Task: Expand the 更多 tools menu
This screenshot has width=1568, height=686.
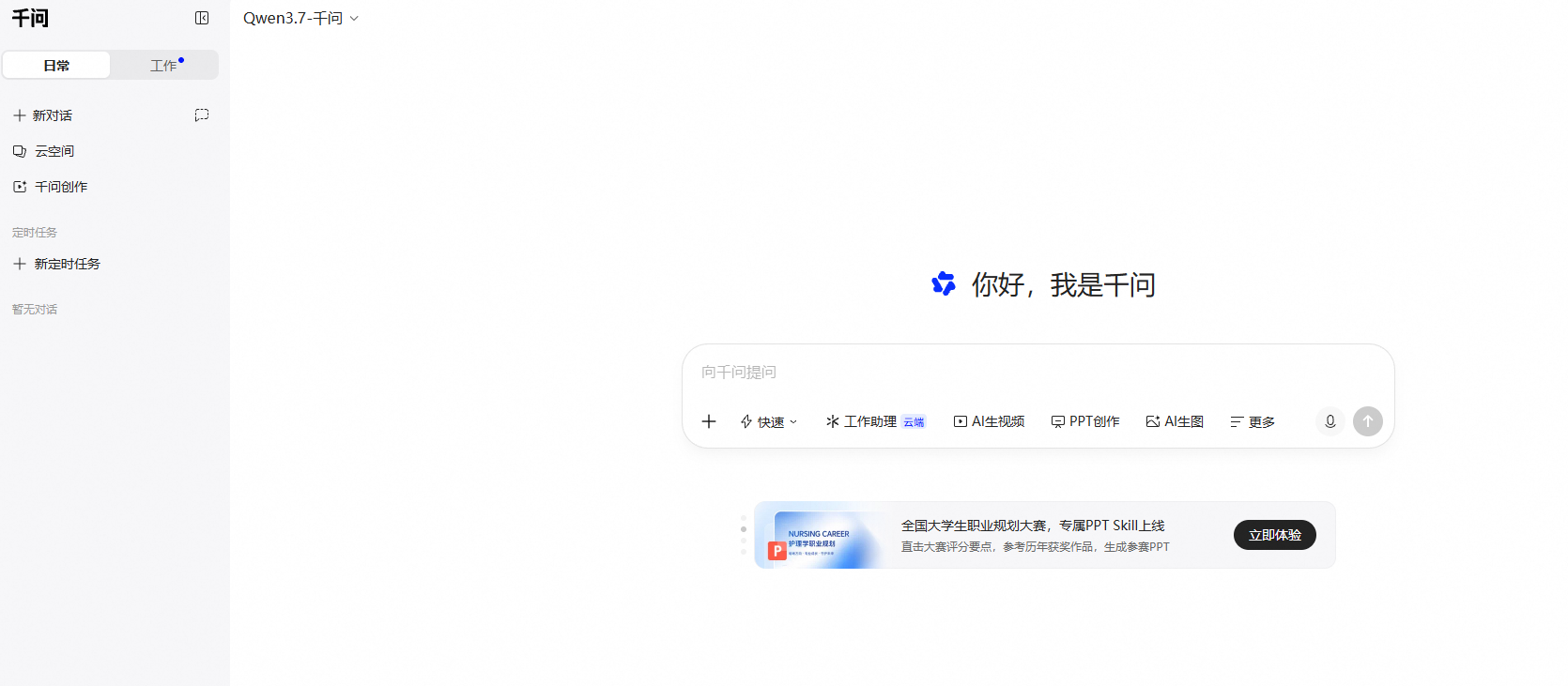Action: coord(1253,421)
